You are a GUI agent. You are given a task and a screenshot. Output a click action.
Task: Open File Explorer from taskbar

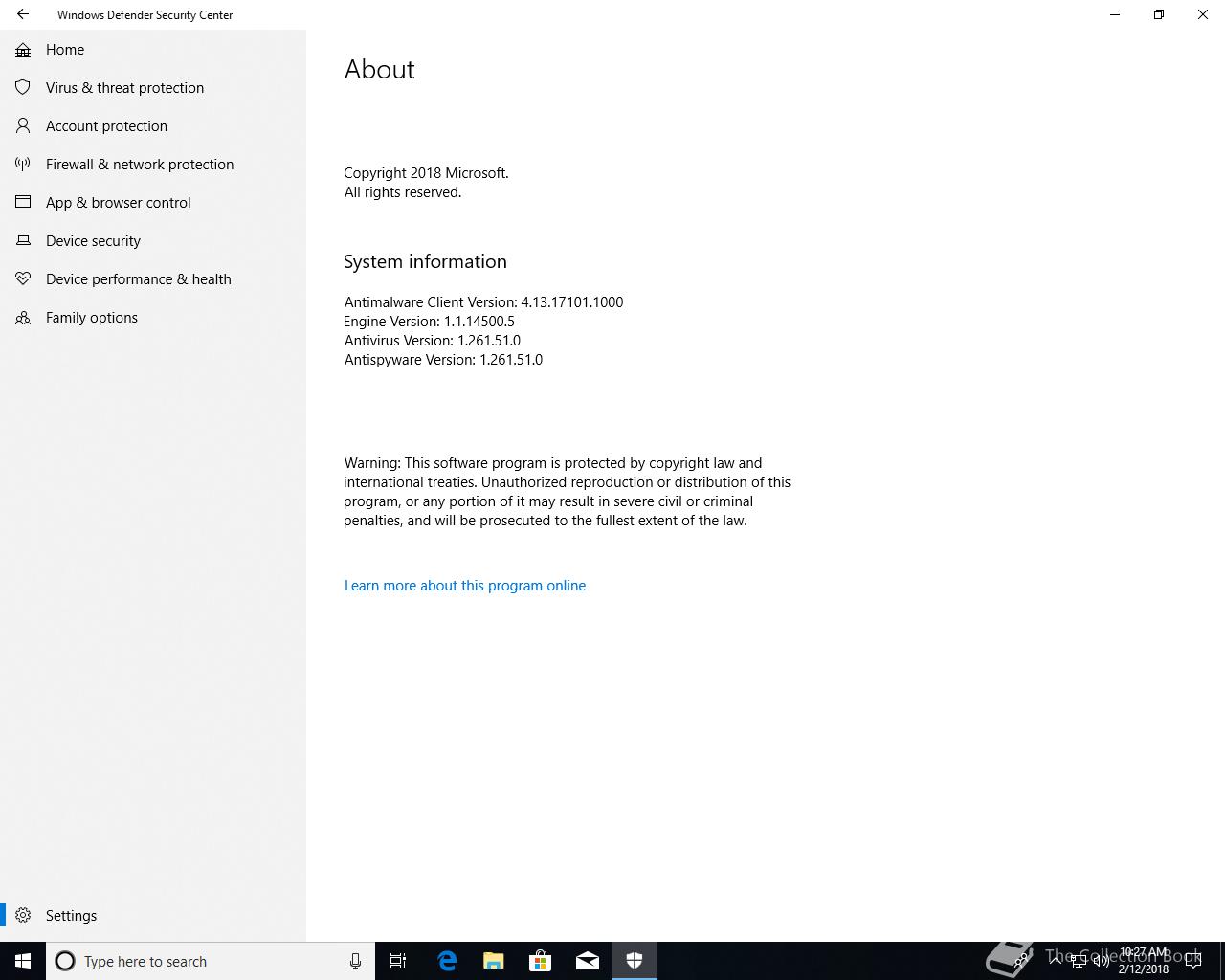(x=493, y=961)
